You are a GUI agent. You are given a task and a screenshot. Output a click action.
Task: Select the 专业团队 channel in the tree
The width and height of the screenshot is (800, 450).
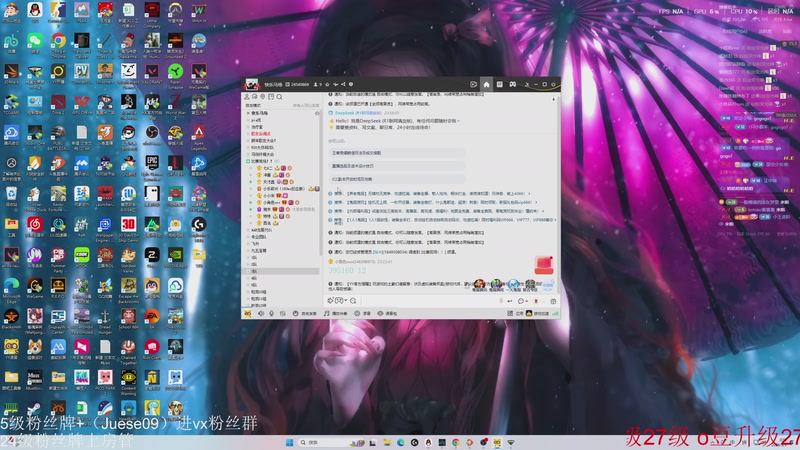point(259,237)
